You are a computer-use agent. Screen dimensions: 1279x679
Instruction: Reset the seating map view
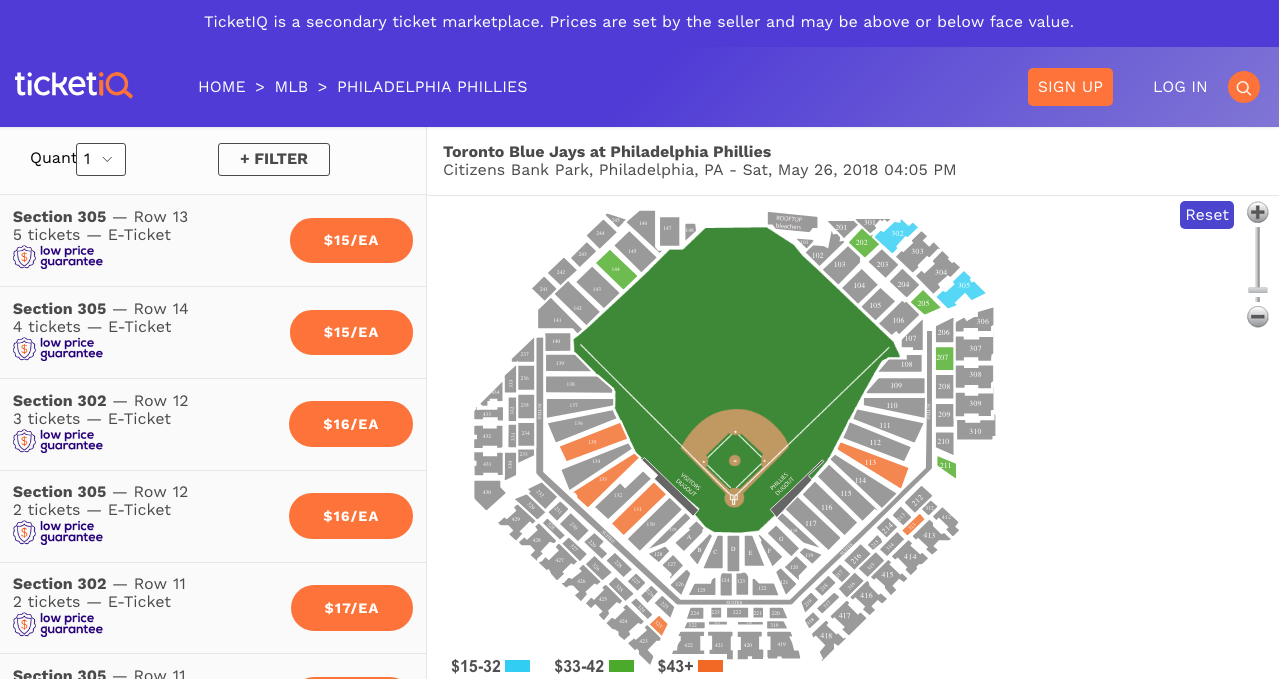pyautogui.click(x=1207, y=215)
